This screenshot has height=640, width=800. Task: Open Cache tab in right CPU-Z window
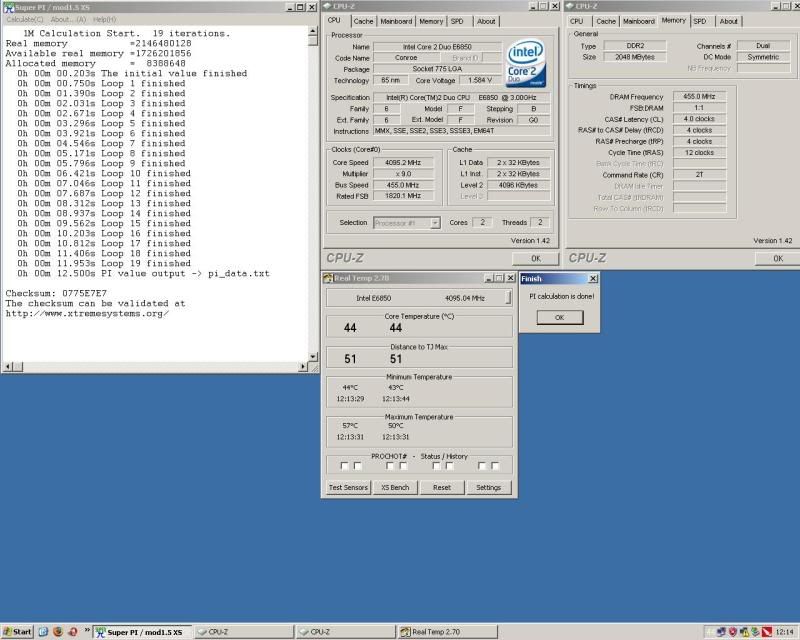point(606,21)
